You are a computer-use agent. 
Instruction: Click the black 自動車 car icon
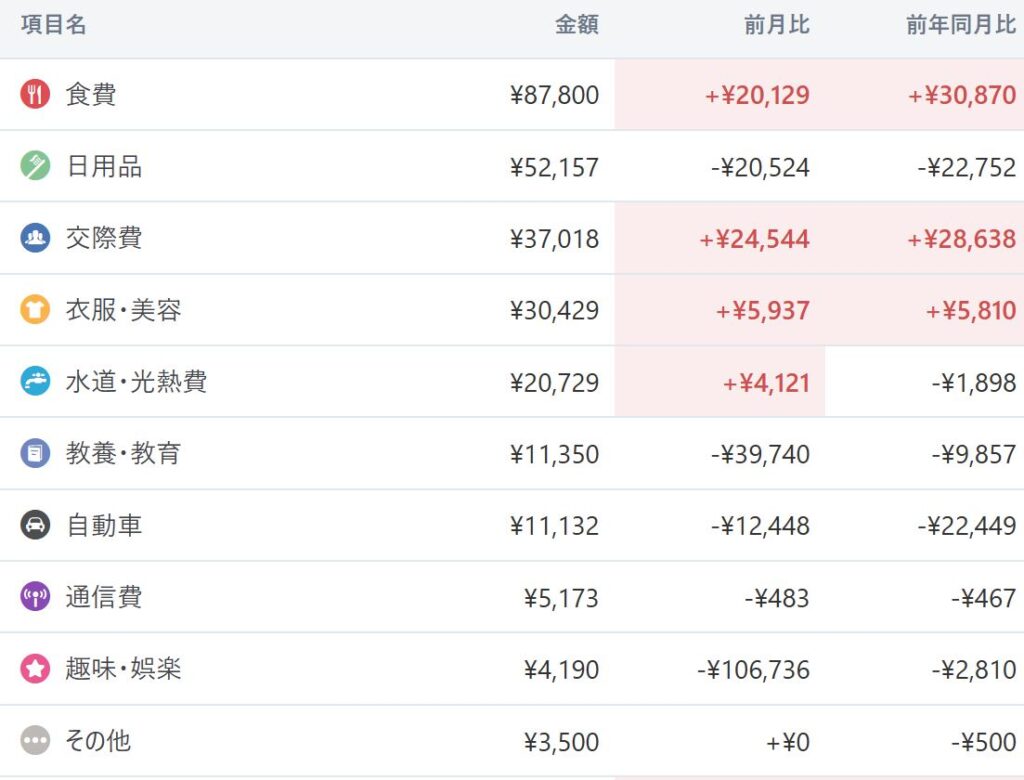pyautogui.click(x=35, y=525)
